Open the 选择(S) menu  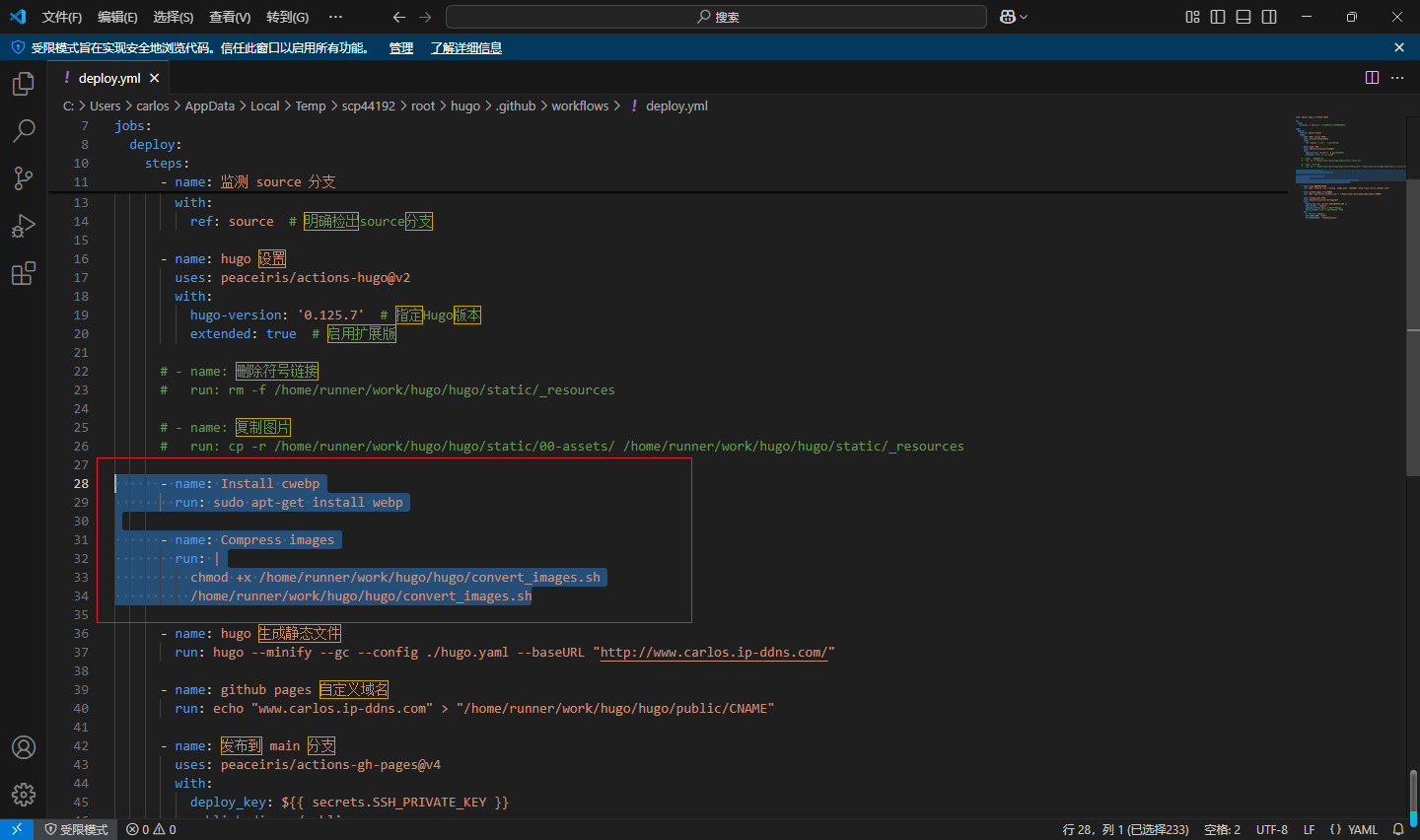pos(174,17)
